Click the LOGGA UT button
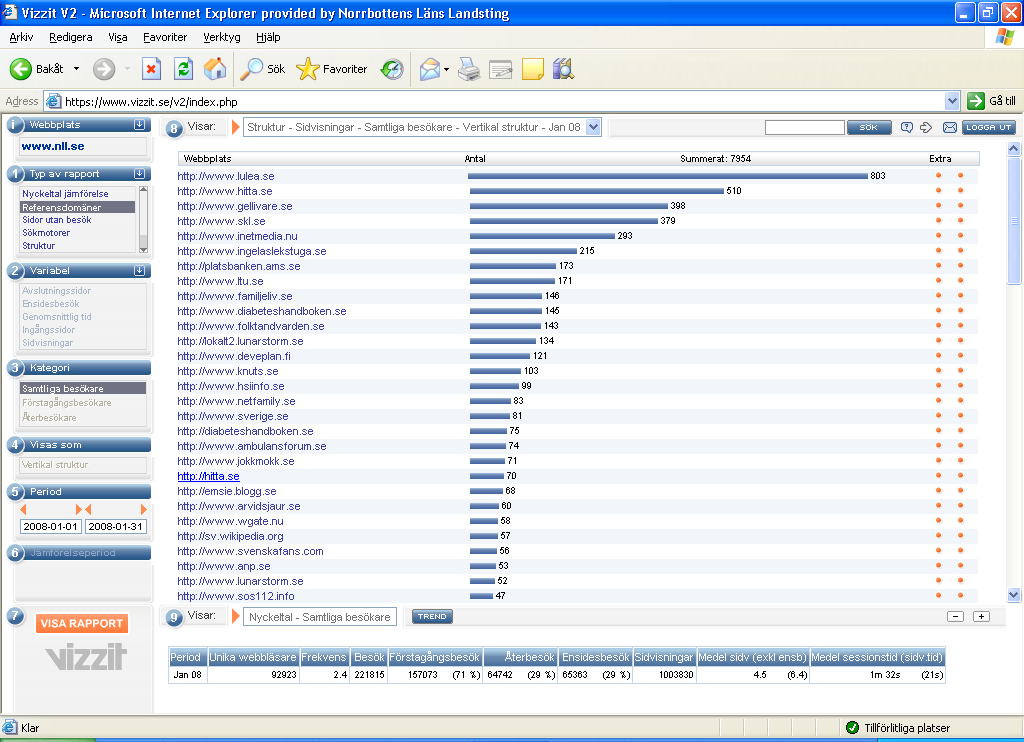The width and height of the screenshot is (1024, 742). tap(989, 127)
